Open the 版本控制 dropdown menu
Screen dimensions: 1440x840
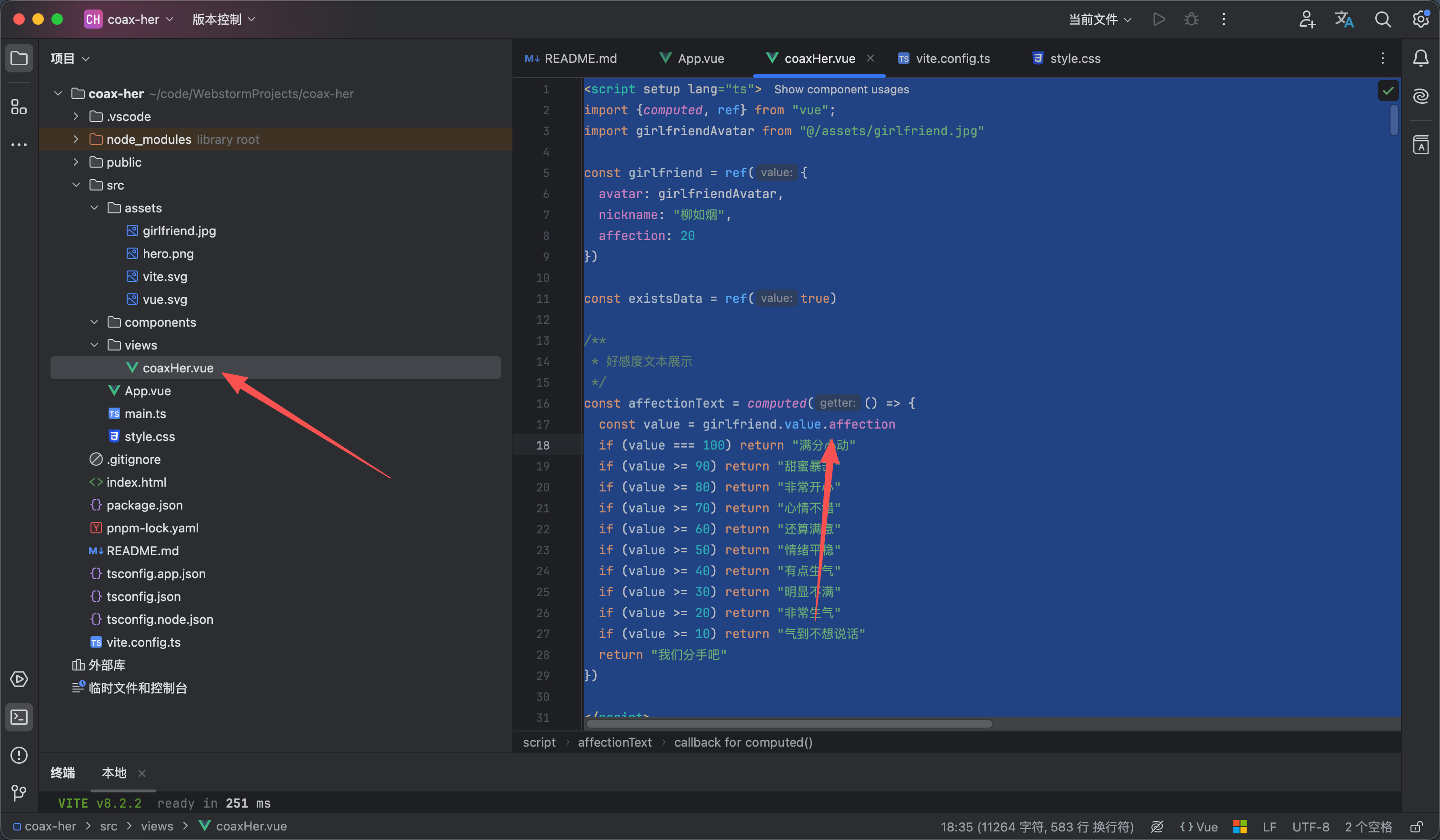click(223, 20)
